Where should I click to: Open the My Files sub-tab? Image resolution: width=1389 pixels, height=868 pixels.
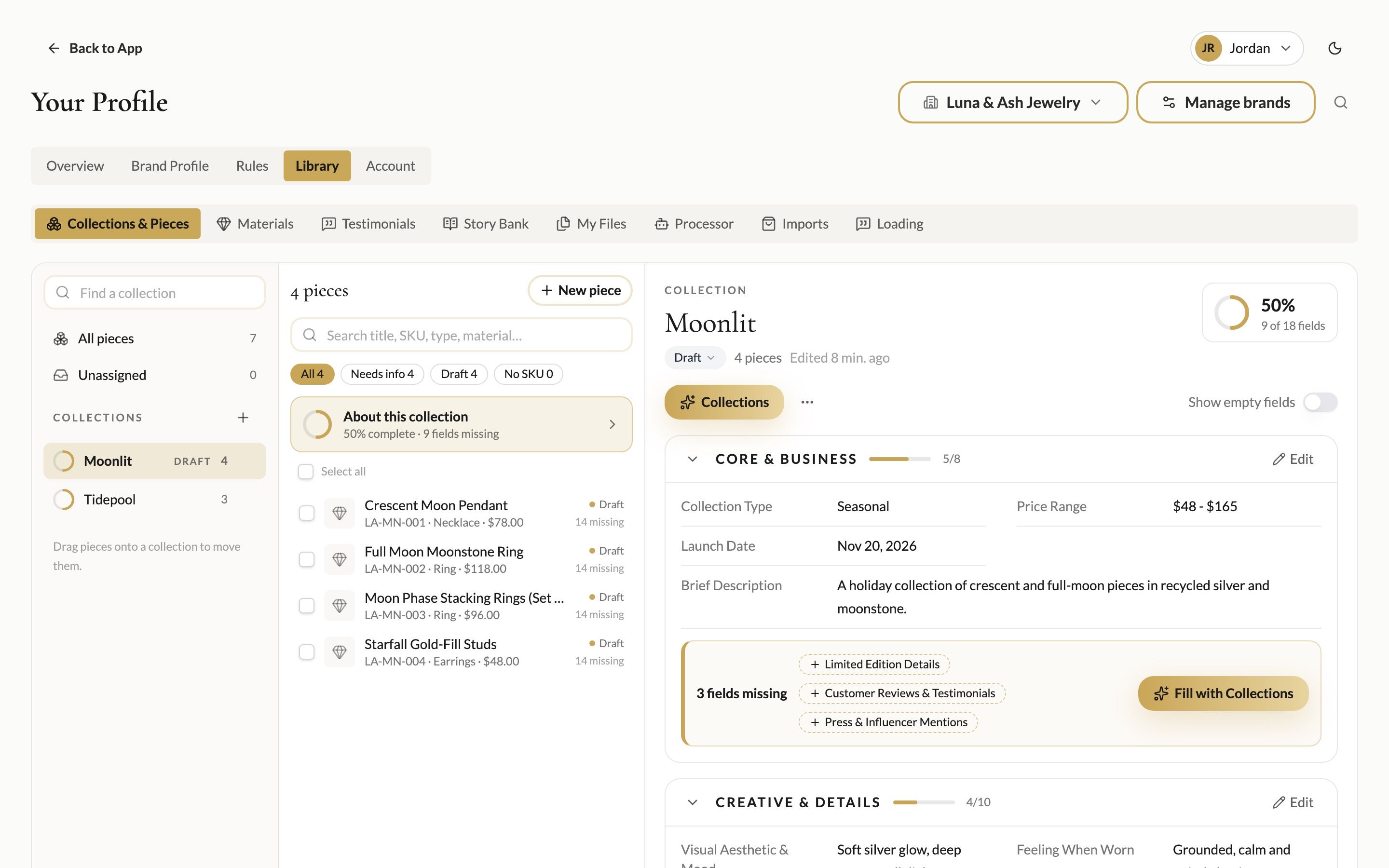pos(591,223)
